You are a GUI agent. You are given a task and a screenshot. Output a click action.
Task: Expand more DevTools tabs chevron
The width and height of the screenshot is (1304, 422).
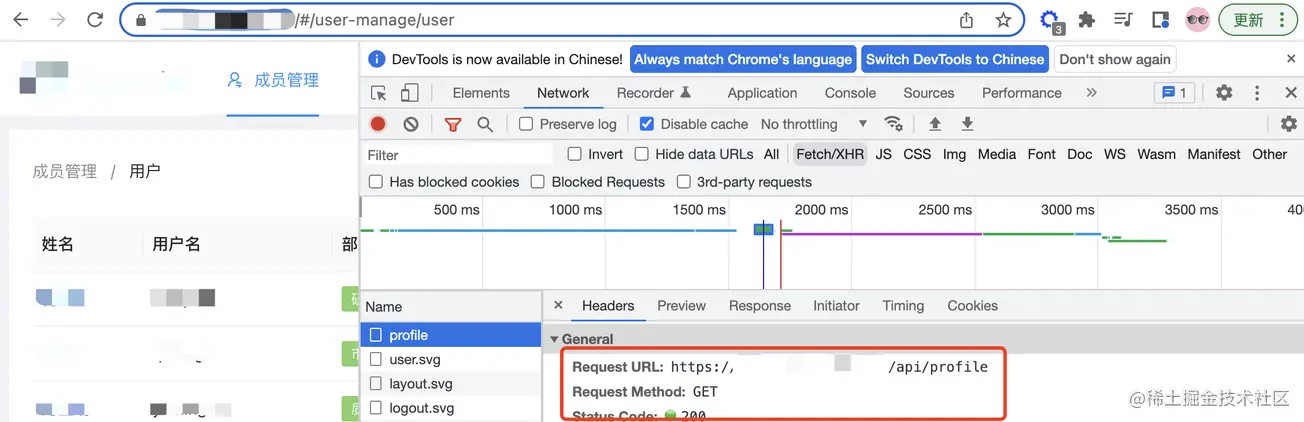pos(1091,93)
